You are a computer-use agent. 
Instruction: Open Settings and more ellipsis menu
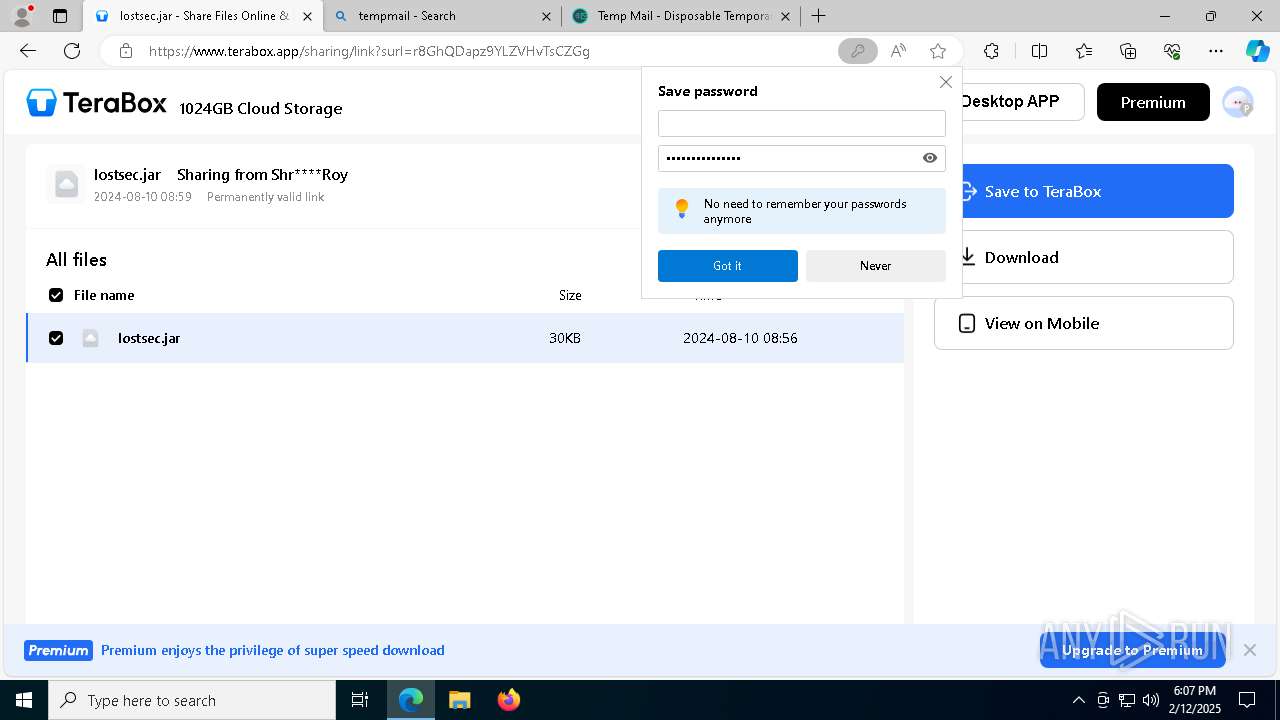coord(1216,51)
